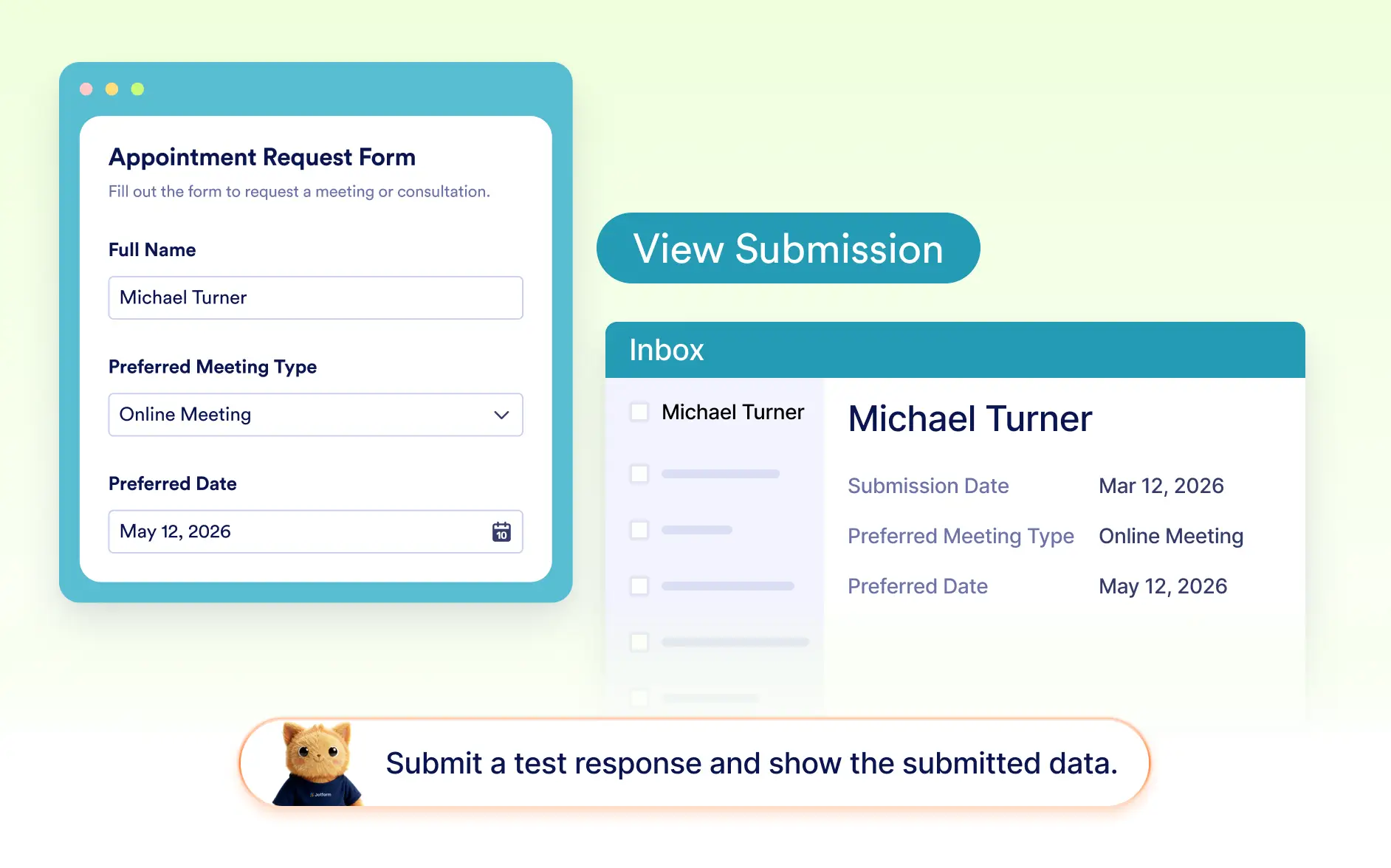Image resolution: width=1391 pixels, height=868 pixels.
Task: Click the red window dot
Action: (86, 89)
